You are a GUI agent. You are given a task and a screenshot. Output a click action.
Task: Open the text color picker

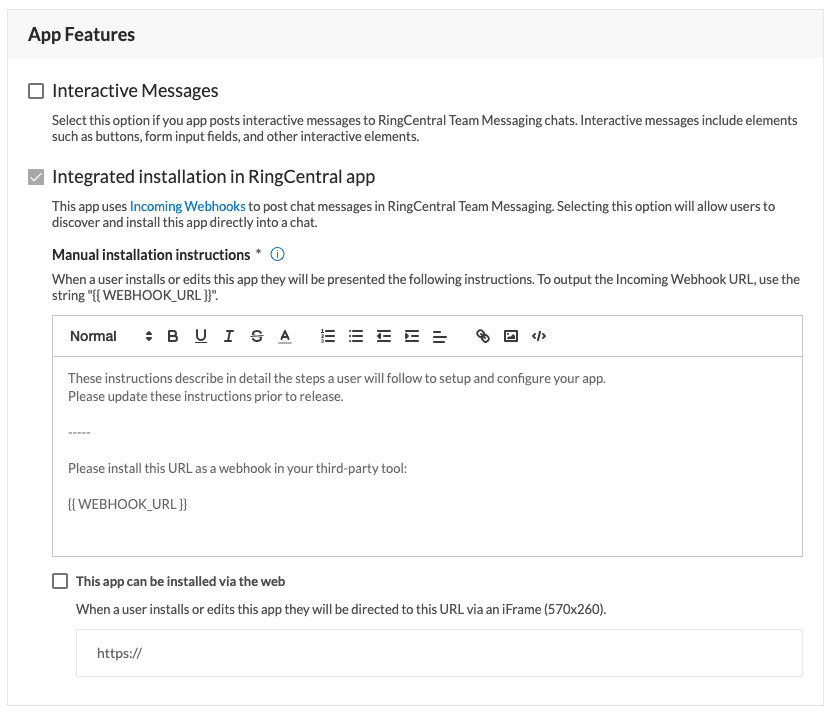(285, 336)
